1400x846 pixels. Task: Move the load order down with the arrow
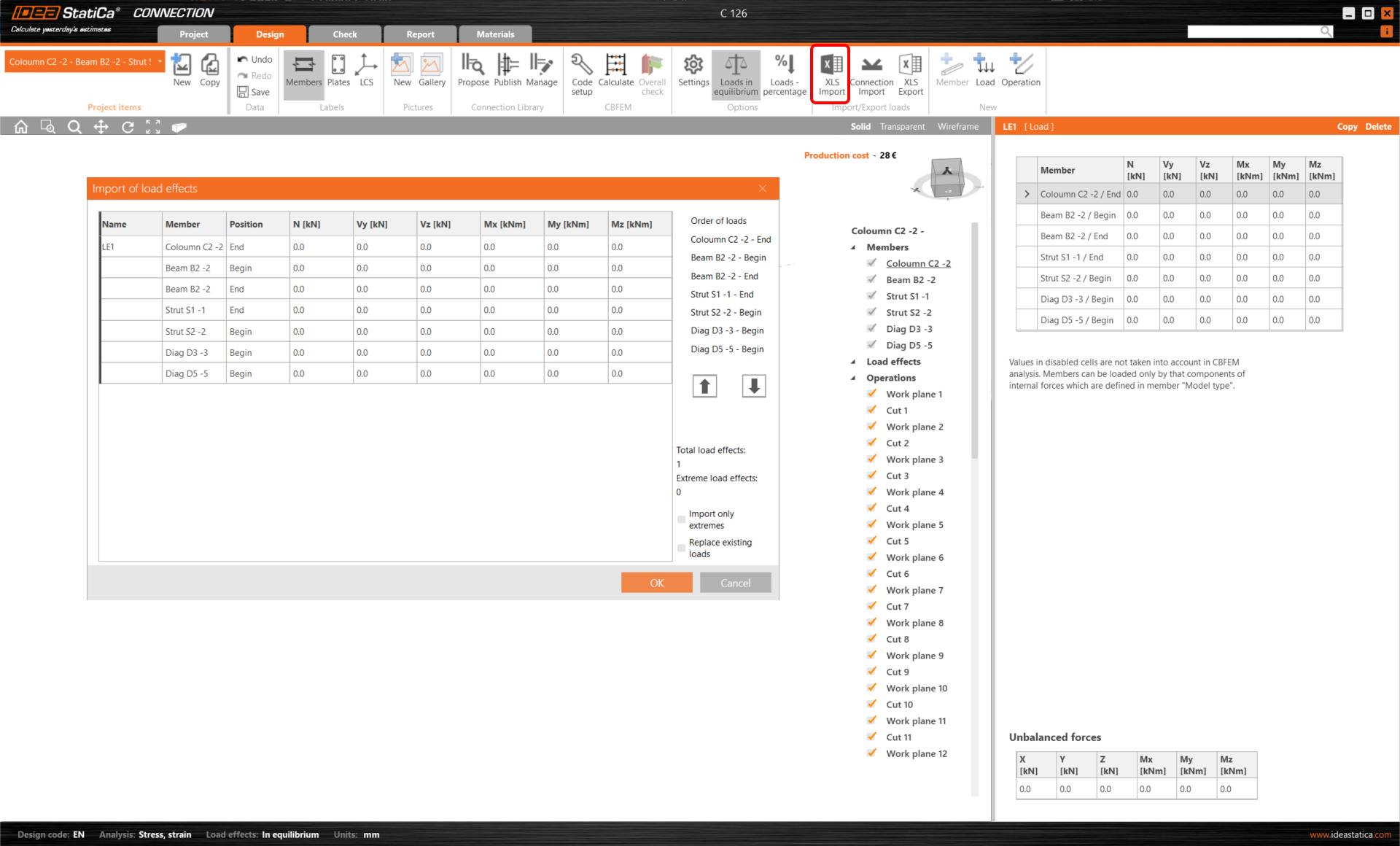(754, 386)
